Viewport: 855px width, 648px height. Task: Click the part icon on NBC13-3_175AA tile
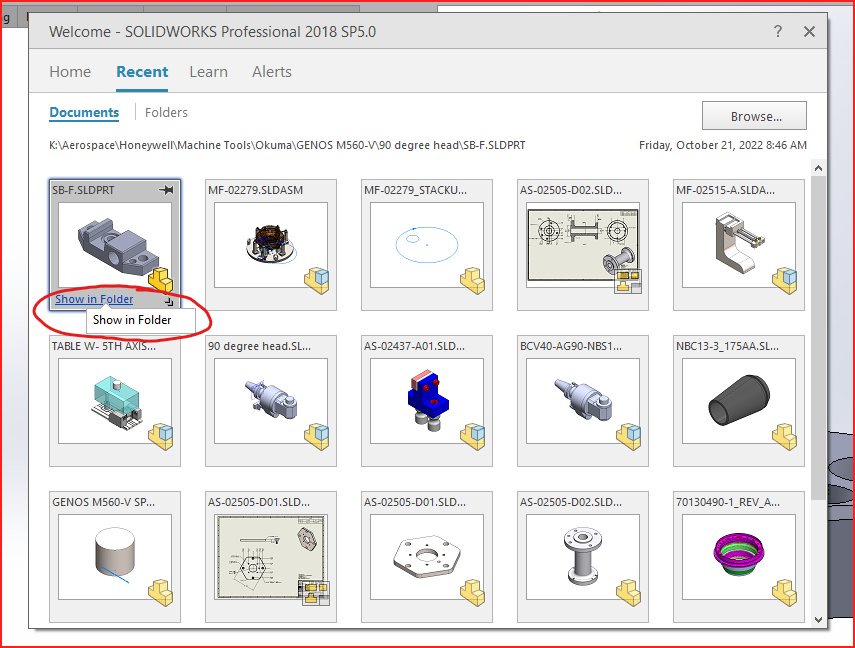(x=785, y=435)
